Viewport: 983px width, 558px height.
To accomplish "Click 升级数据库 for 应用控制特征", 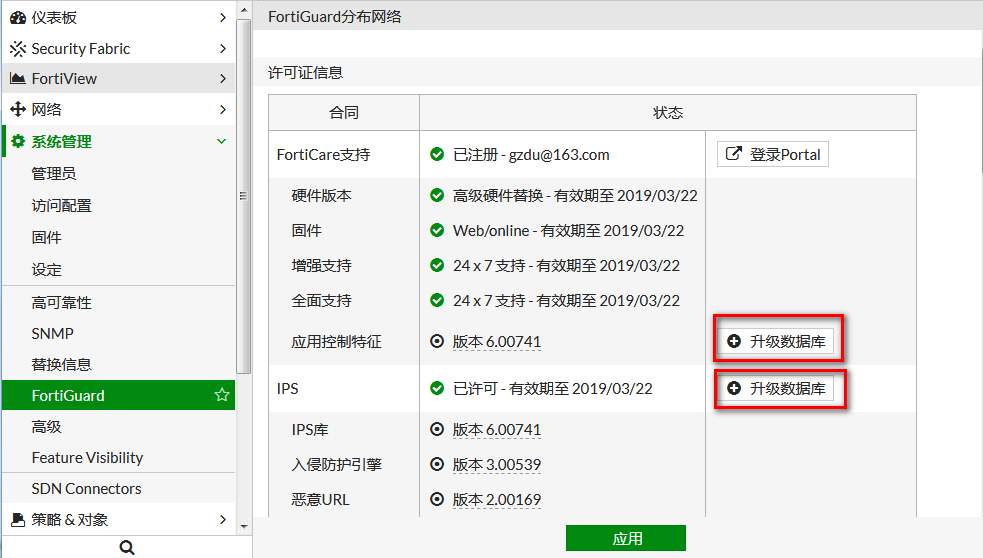I will click(777, 341).
